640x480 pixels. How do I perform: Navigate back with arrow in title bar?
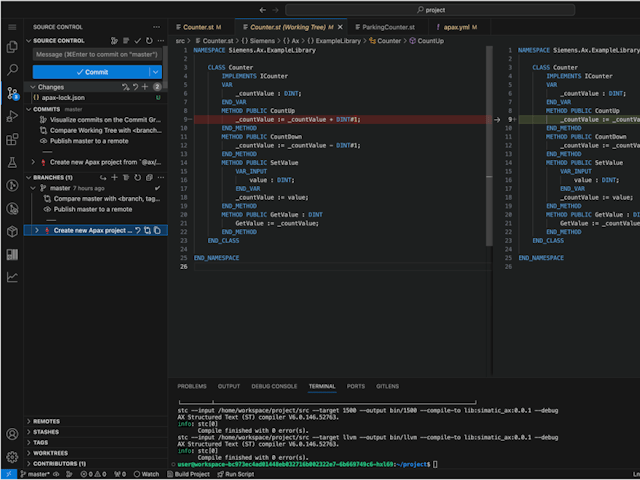click(x=263, y=10)
